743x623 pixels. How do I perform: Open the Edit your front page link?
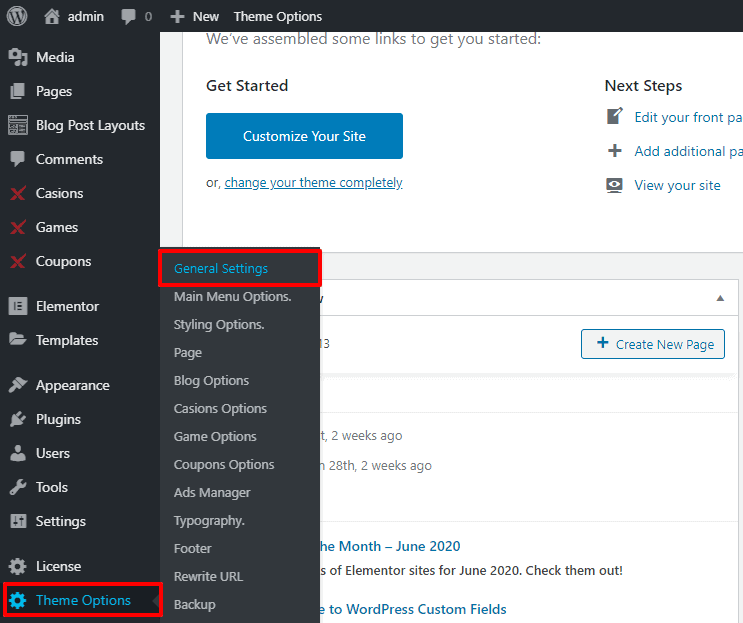(688, 117)
